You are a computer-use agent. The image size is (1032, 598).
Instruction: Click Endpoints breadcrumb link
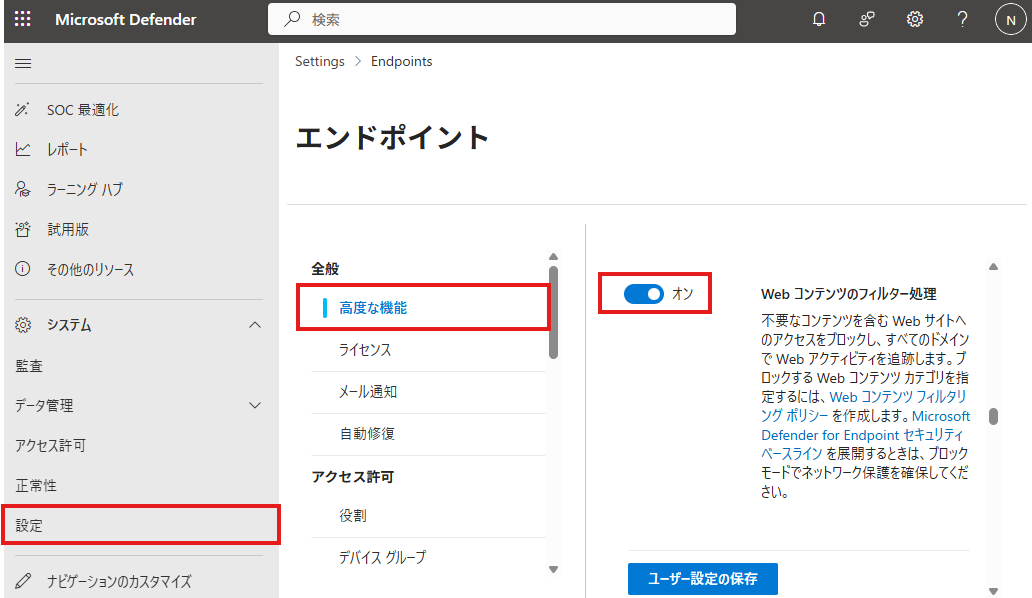point(401,61)
